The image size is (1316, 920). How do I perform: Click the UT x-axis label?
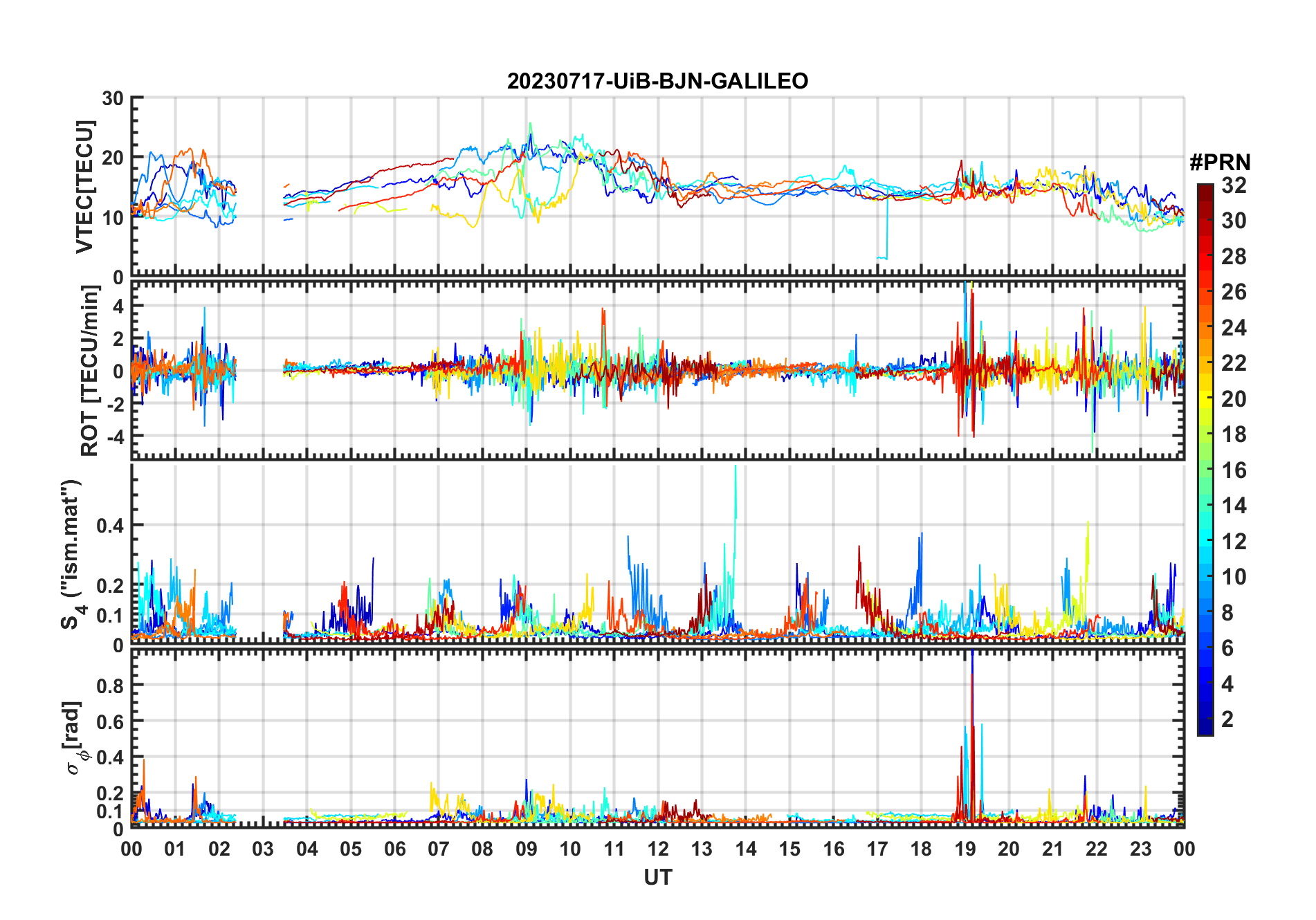(657, 877)
